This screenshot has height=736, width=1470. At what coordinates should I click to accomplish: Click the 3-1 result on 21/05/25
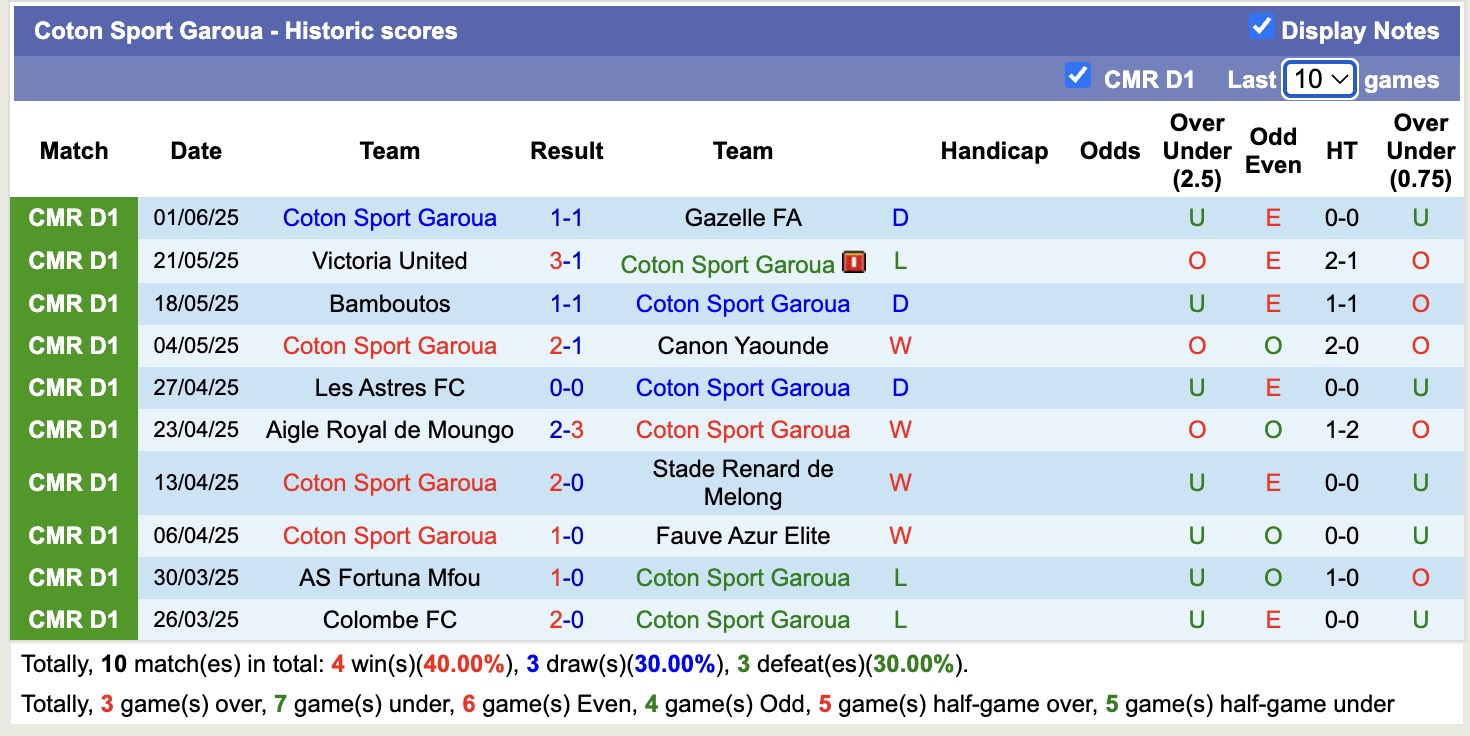click(566, 261)
